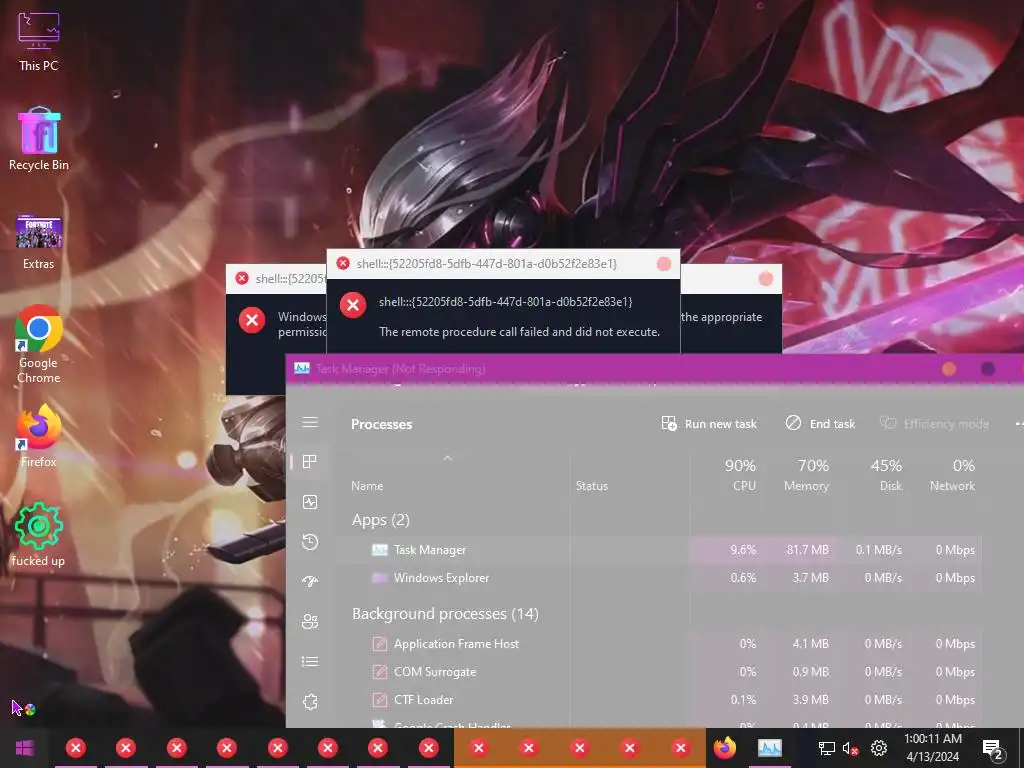The width and height of the screenshot is (1024, 768).
Task: Click the 3.9 MB CTF Loader memory
Action: click(810, 700)
